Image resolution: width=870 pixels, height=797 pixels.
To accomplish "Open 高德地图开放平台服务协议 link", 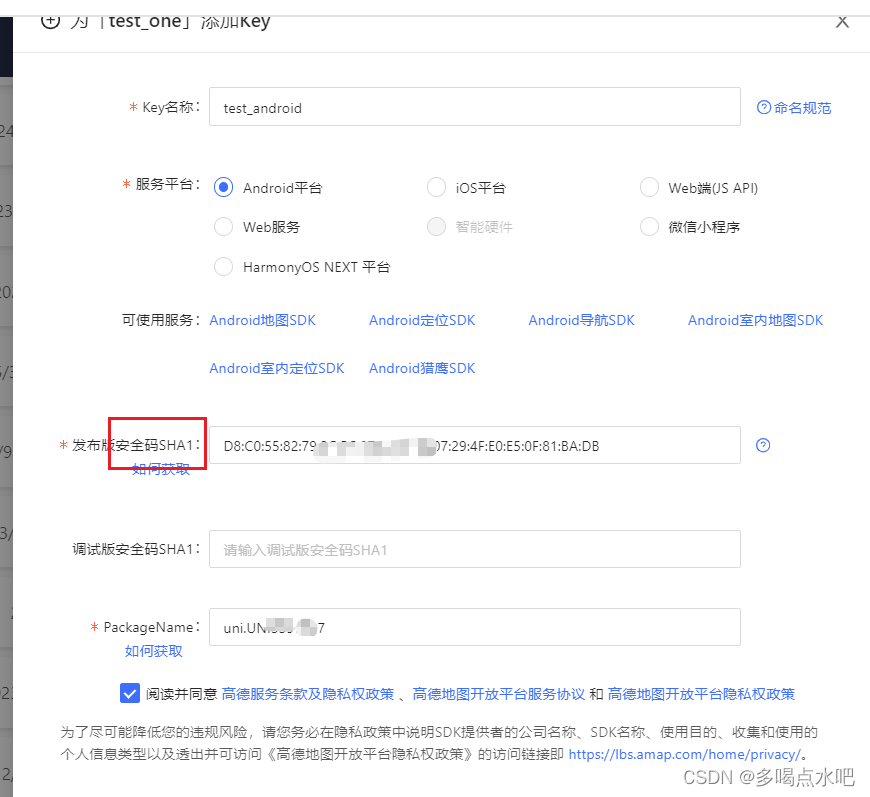I will tap(499, 694).
